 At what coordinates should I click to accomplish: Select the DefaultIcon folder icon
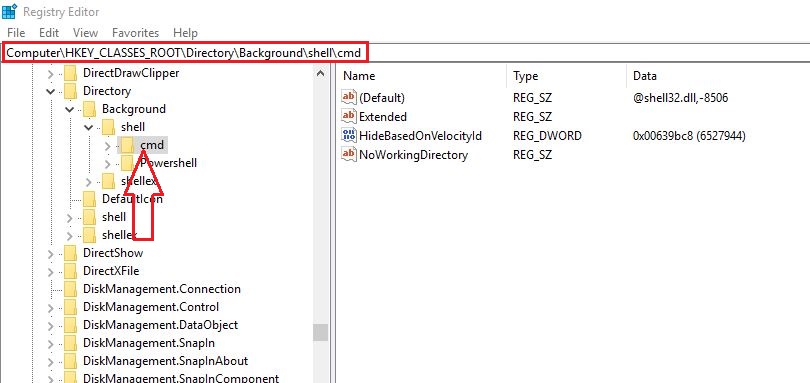pos(89,199)
